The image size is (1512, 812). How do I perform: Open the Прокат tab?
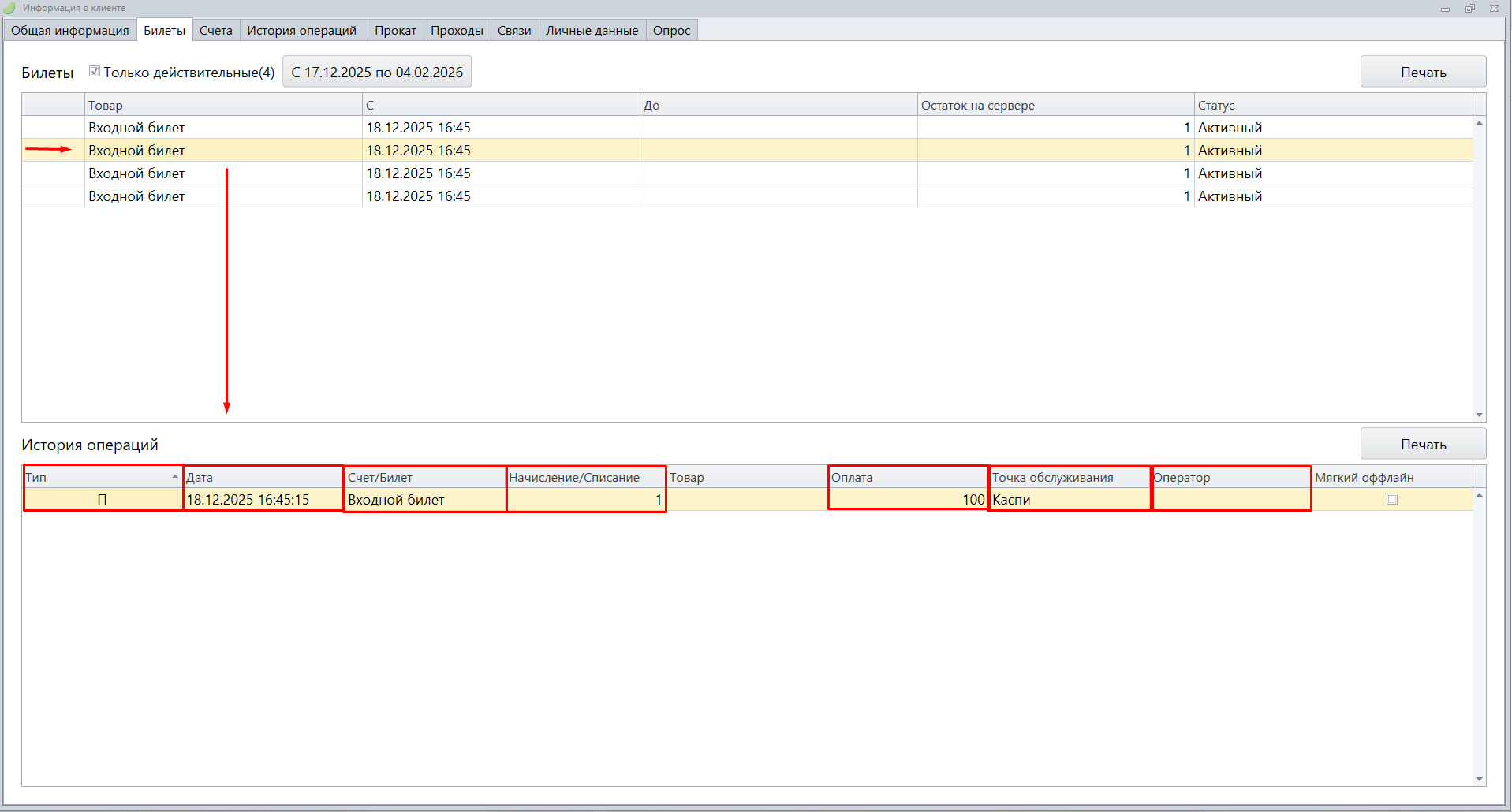point(395,31)
